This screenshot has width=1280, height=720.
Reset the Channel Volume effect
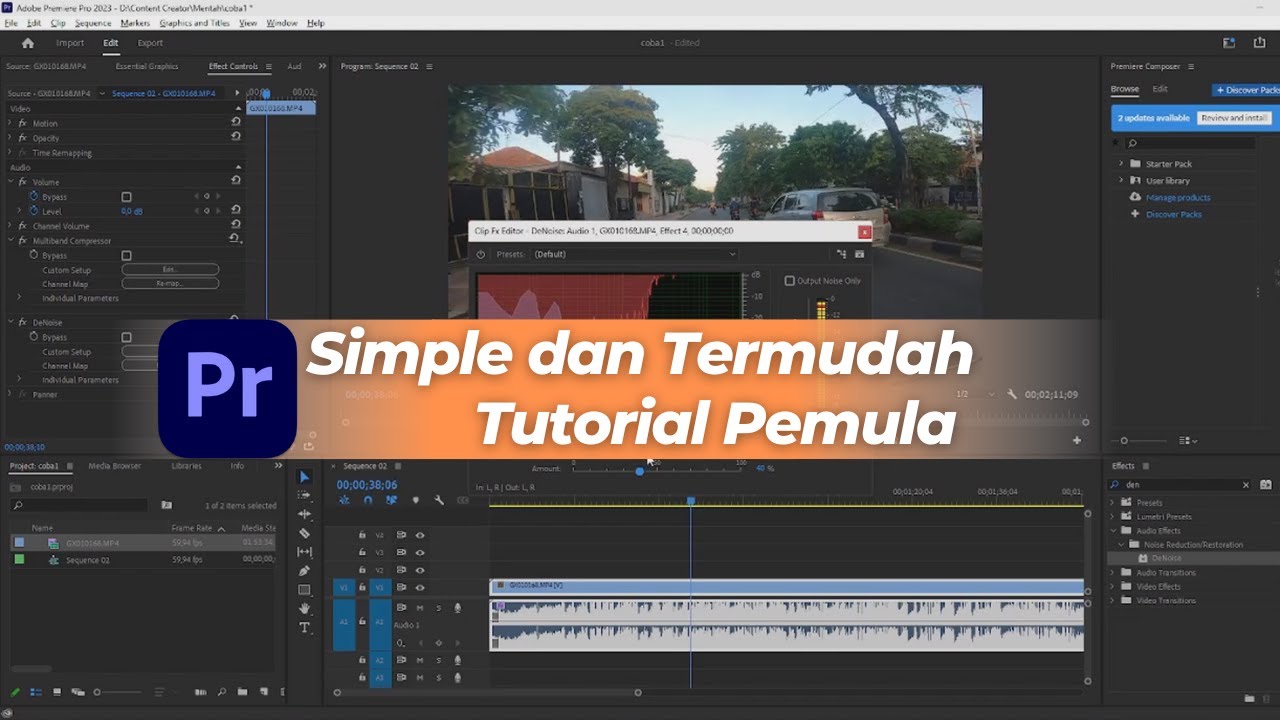tap(236, 226)
